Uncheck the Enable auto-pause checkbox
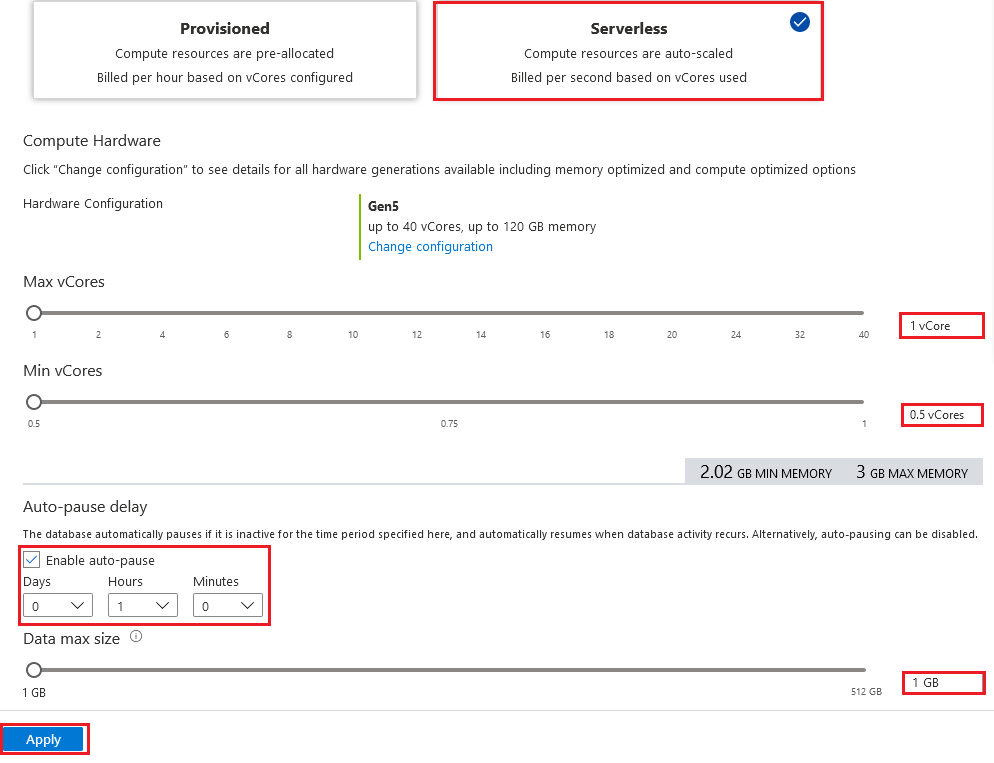994x763 pixels. 32,560
